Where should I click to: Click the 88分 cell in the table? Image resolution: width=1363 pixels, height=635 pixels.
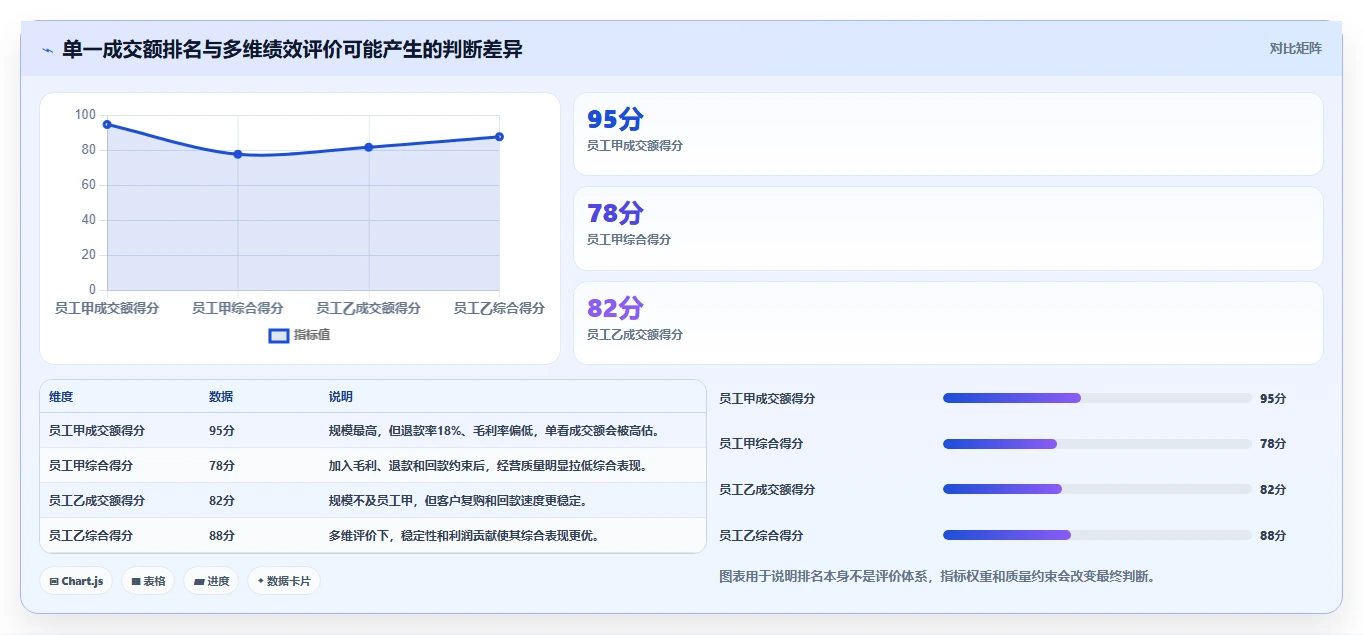(222, 536)
